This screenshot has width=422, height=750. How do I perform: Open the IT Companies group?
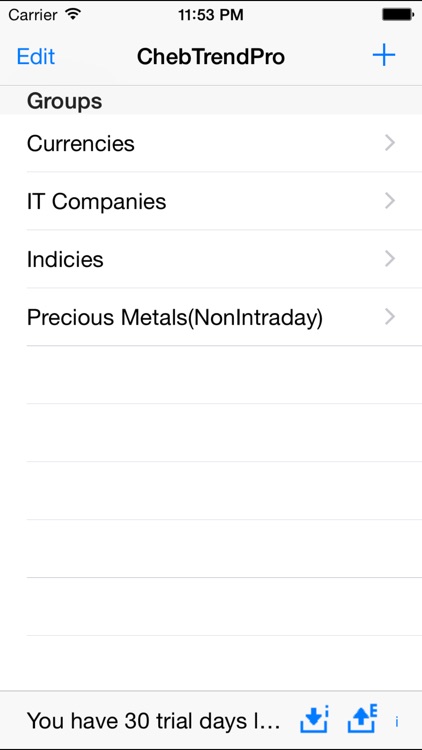[211, 201]
